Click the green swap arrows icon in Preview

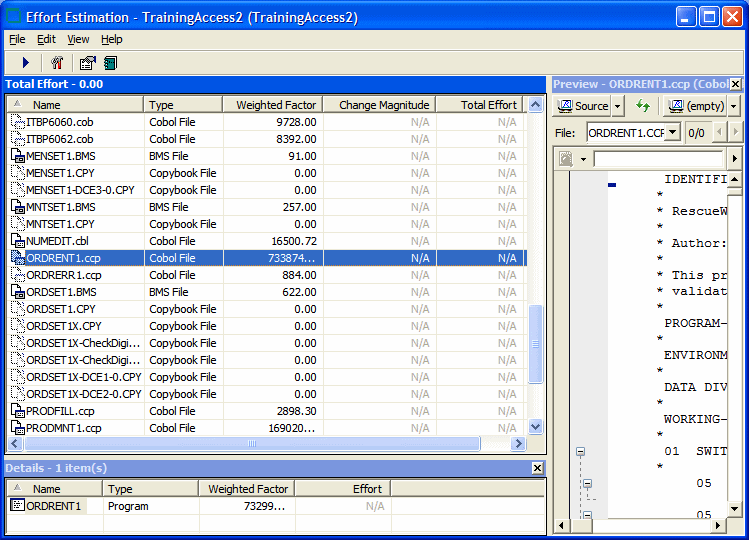[643, 106]
